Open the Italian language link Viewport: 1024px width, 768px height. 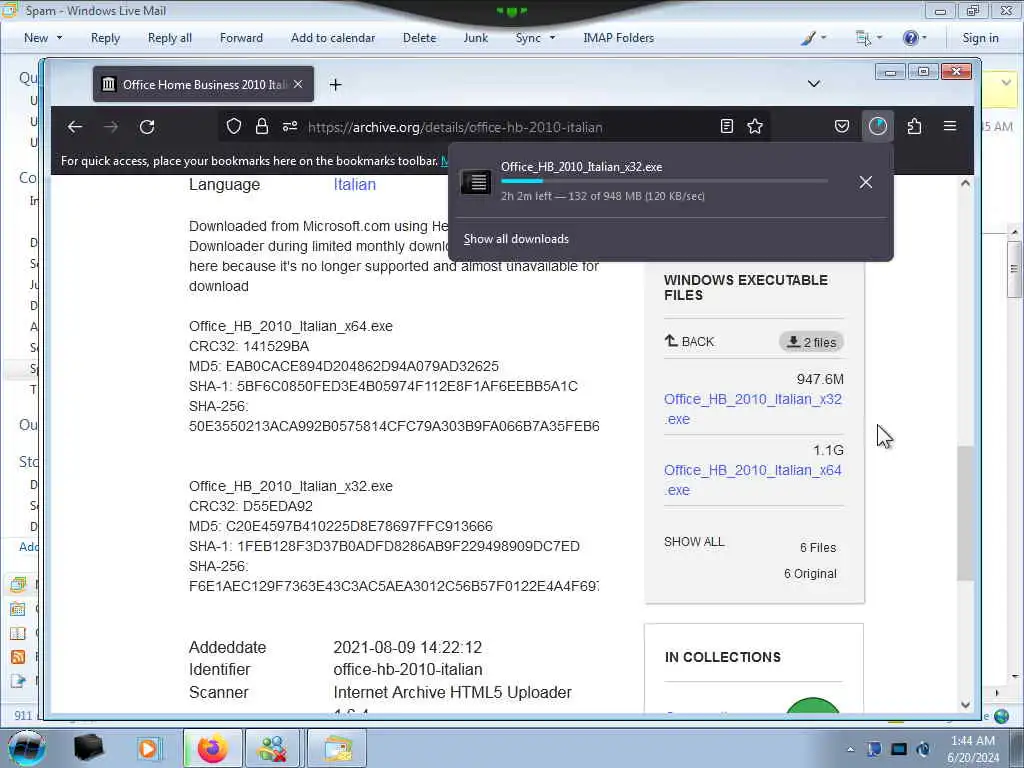point(355,185)
